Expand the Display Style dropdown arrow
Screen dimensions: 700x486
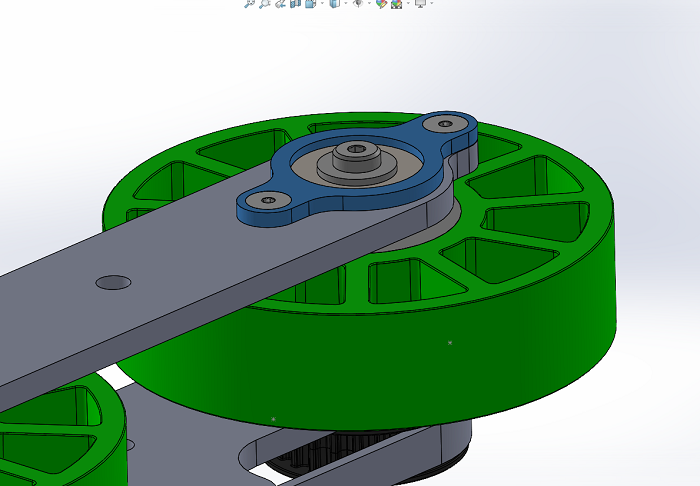pos(346,3)
